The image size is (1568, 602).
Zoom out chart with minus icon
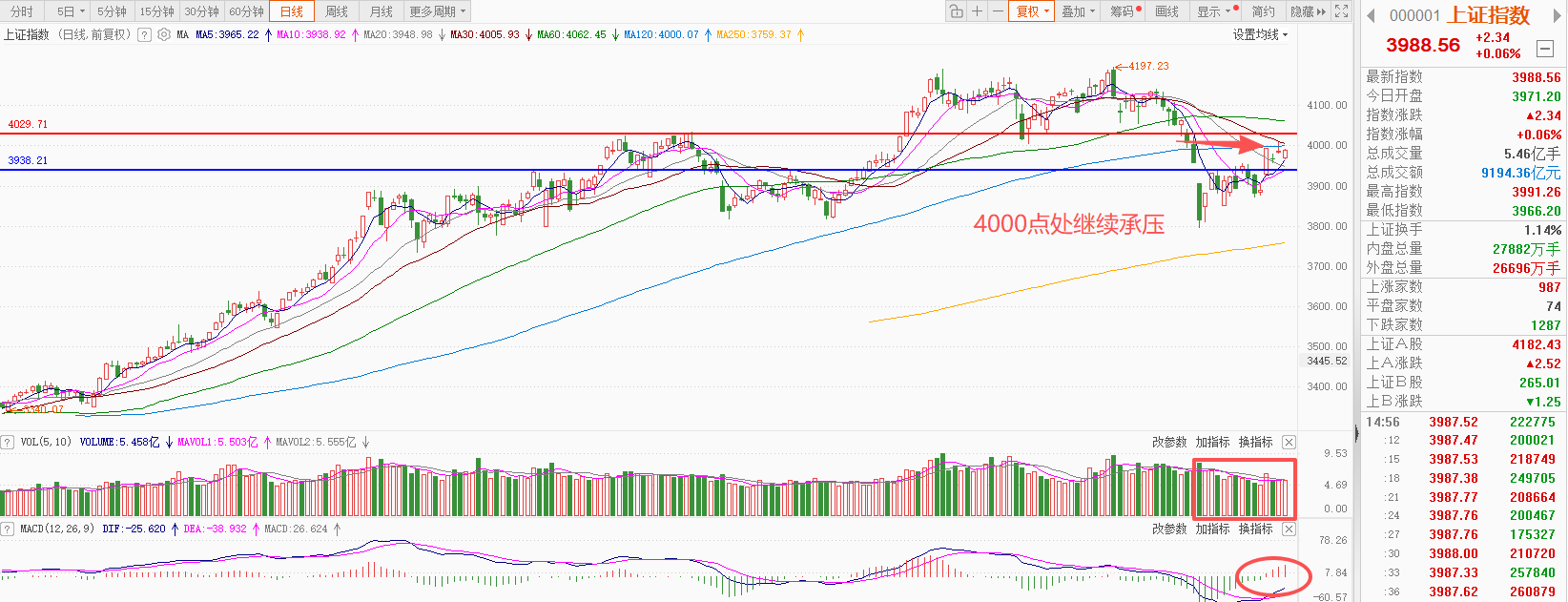(x=998, y=11)
